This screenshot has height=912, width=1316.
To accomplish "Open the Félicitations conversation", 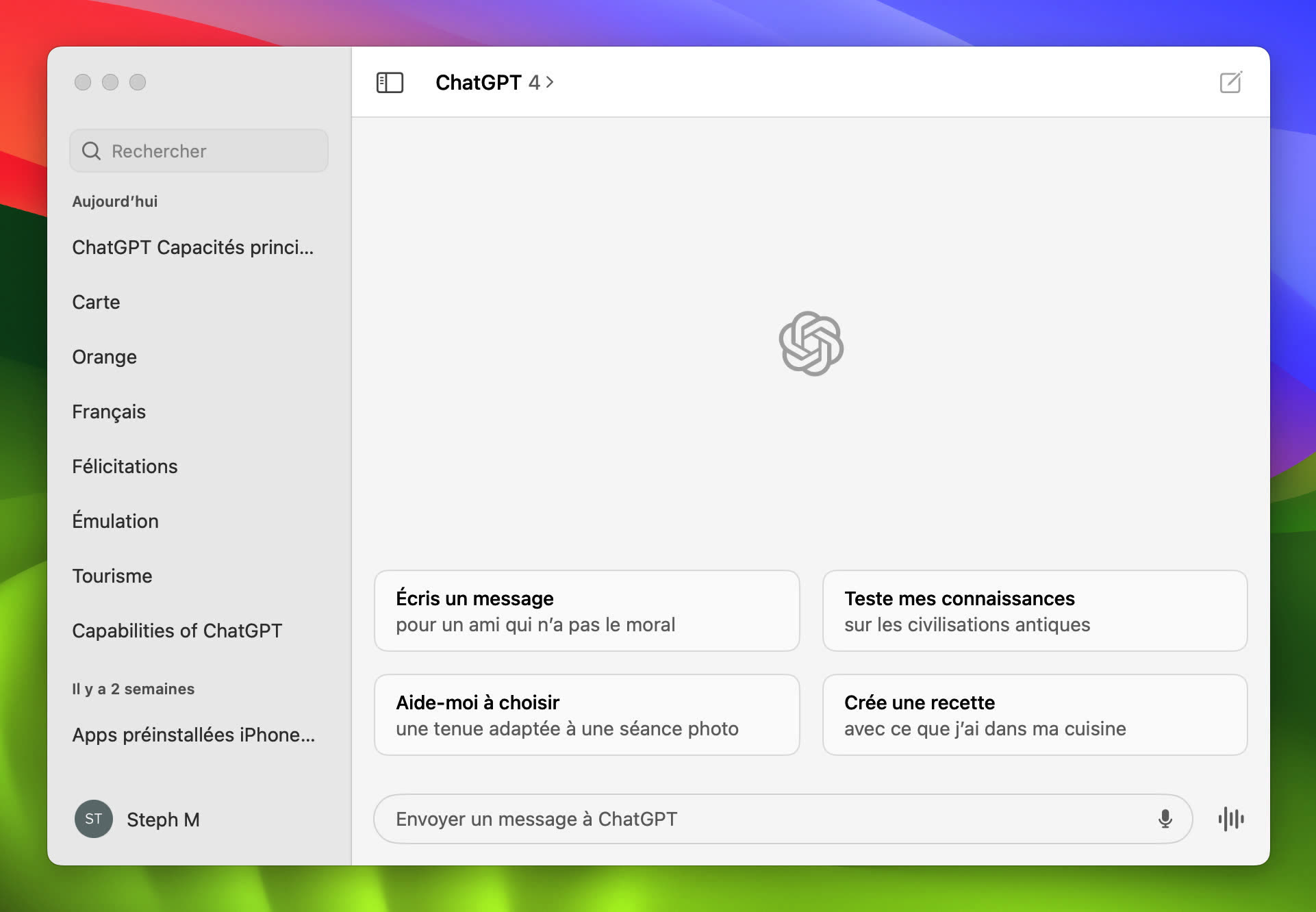I will 125,466.
